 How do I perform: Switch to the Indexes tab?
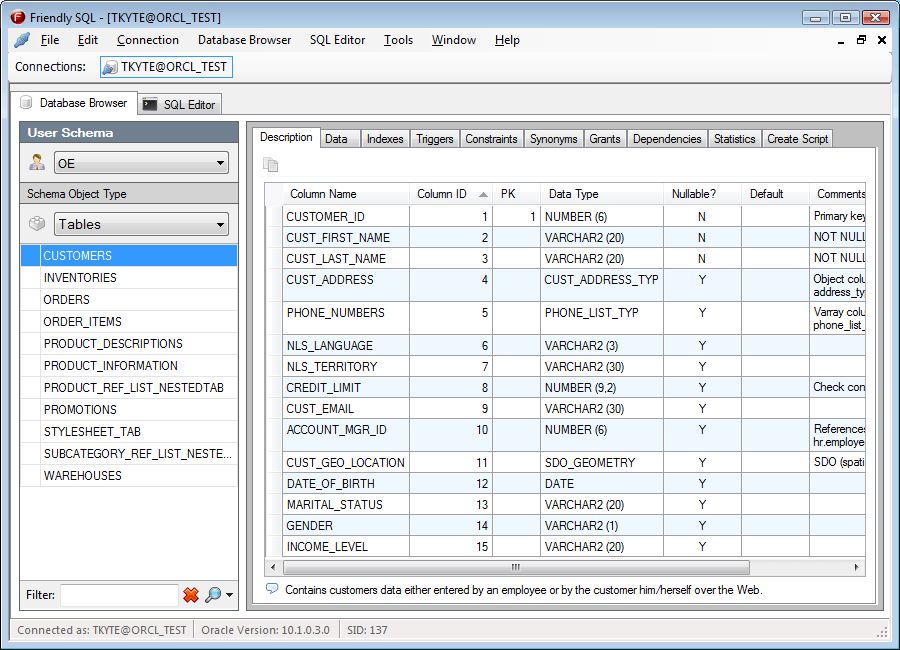pyautogui.click(x=385, y=139)
